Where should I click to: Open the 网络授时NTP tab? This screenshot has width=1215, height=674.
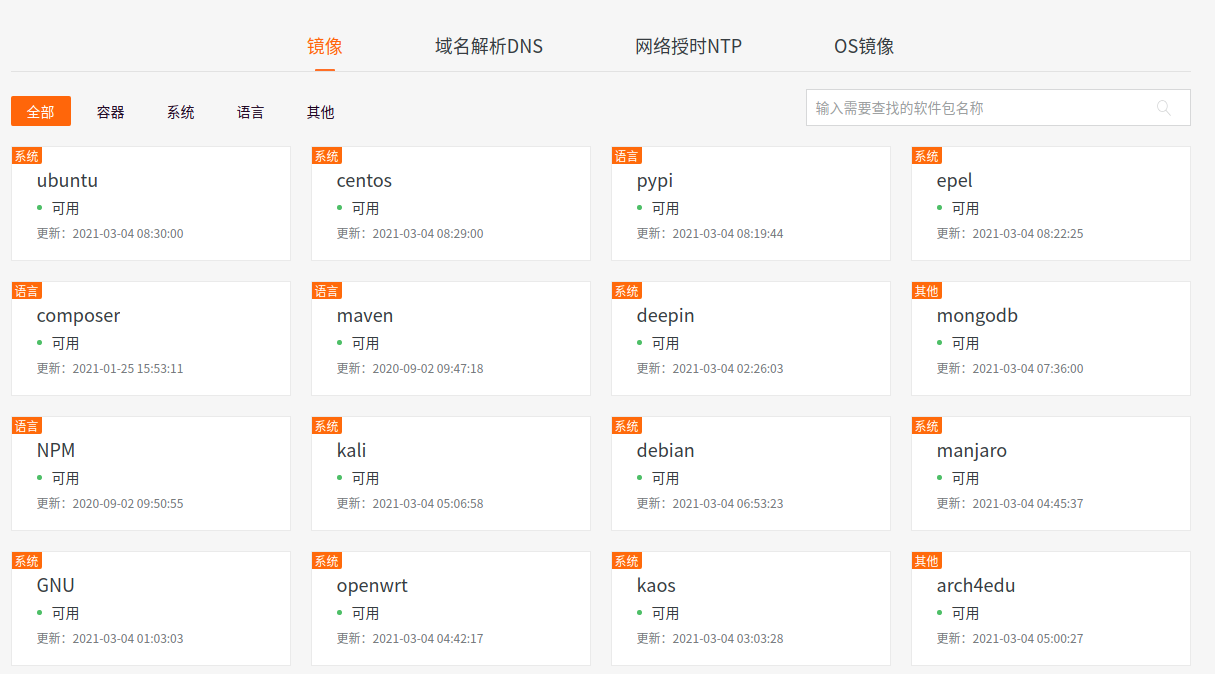click(x=689, y=46)
